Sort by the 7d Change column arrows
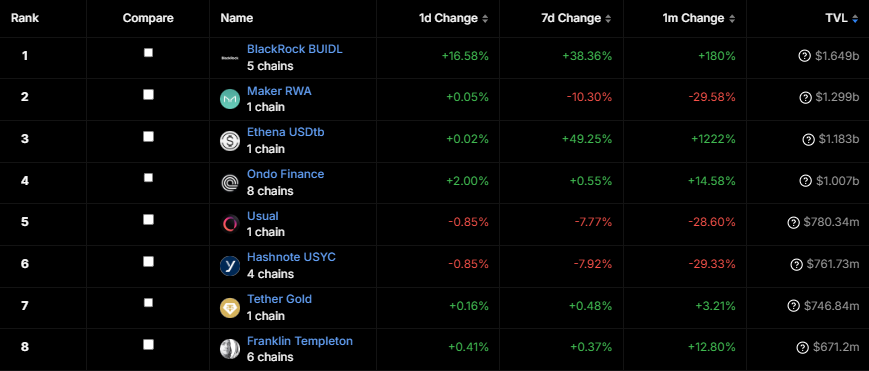 coord(609,19)
